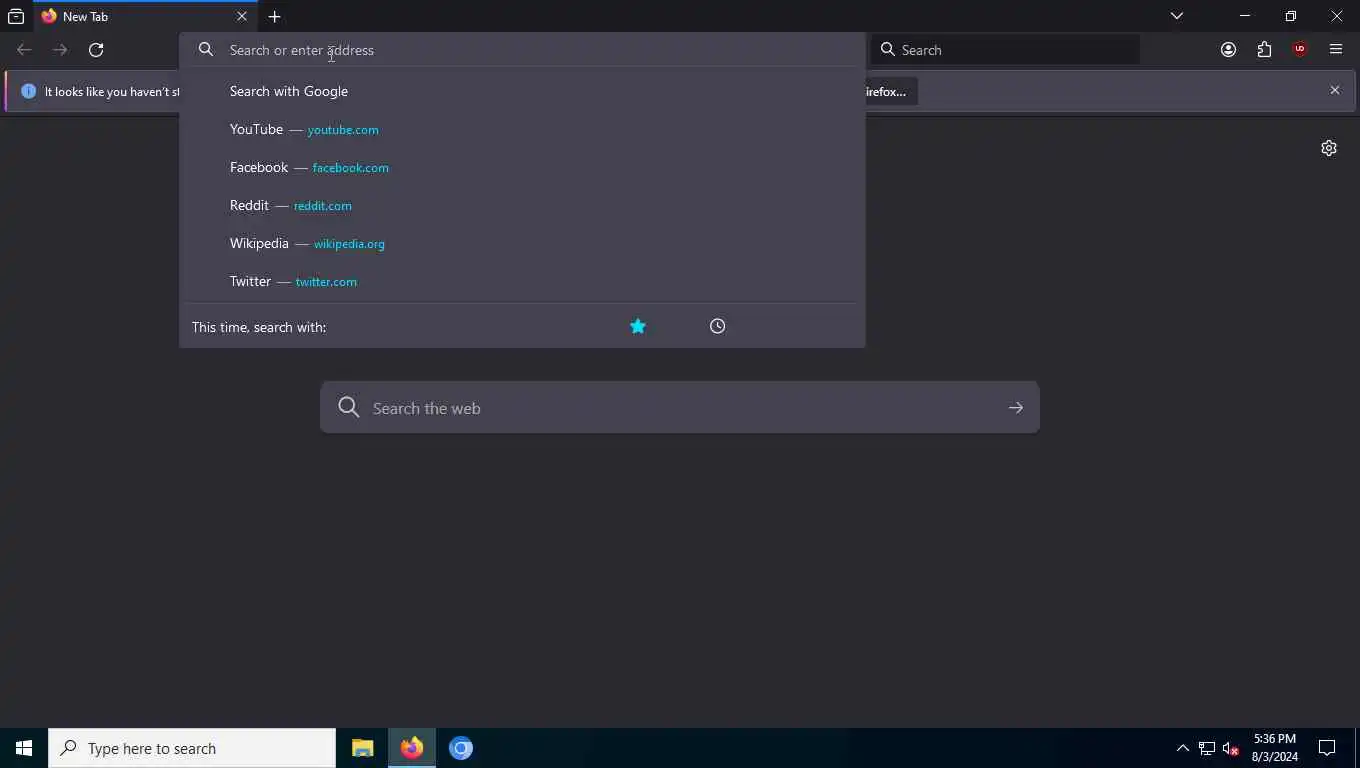Open the Chromium taskbar icon
The image size is (1360, 768).
[460, 748]
